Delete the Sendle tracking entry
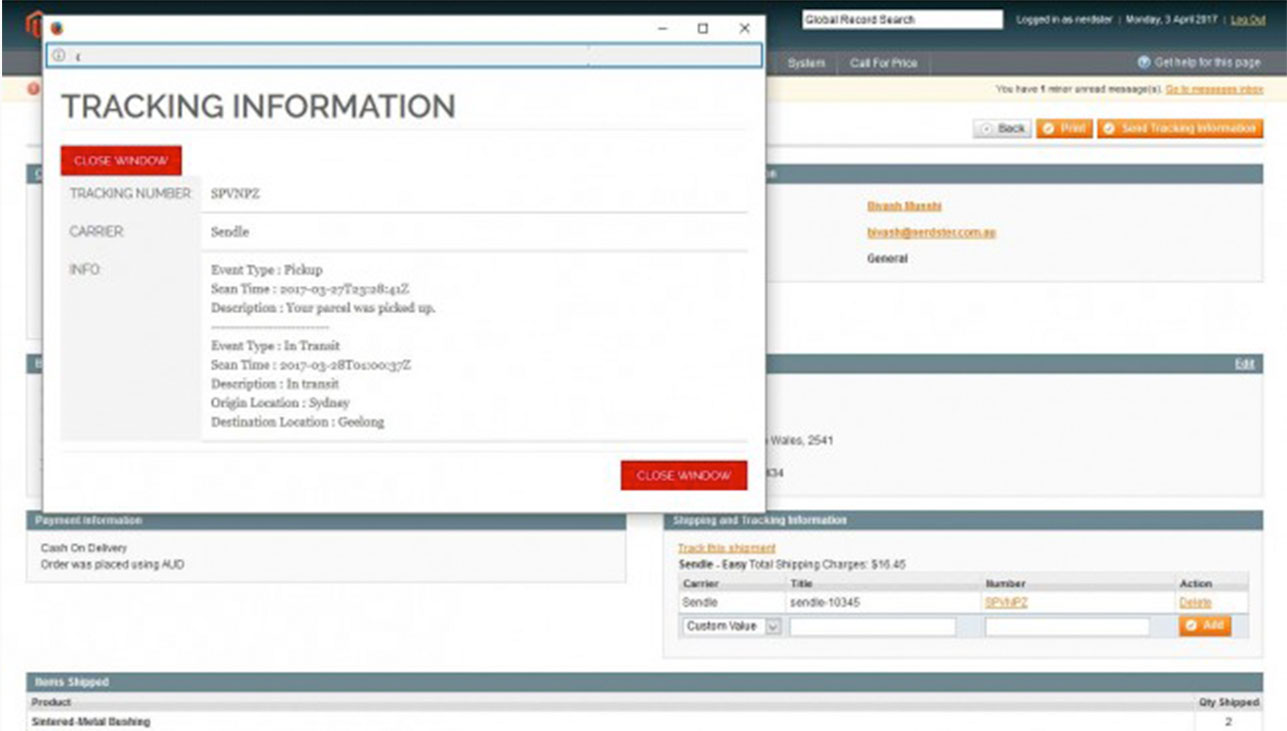The width and height of the screenshot is (1287, 731). coord(1195,603)
